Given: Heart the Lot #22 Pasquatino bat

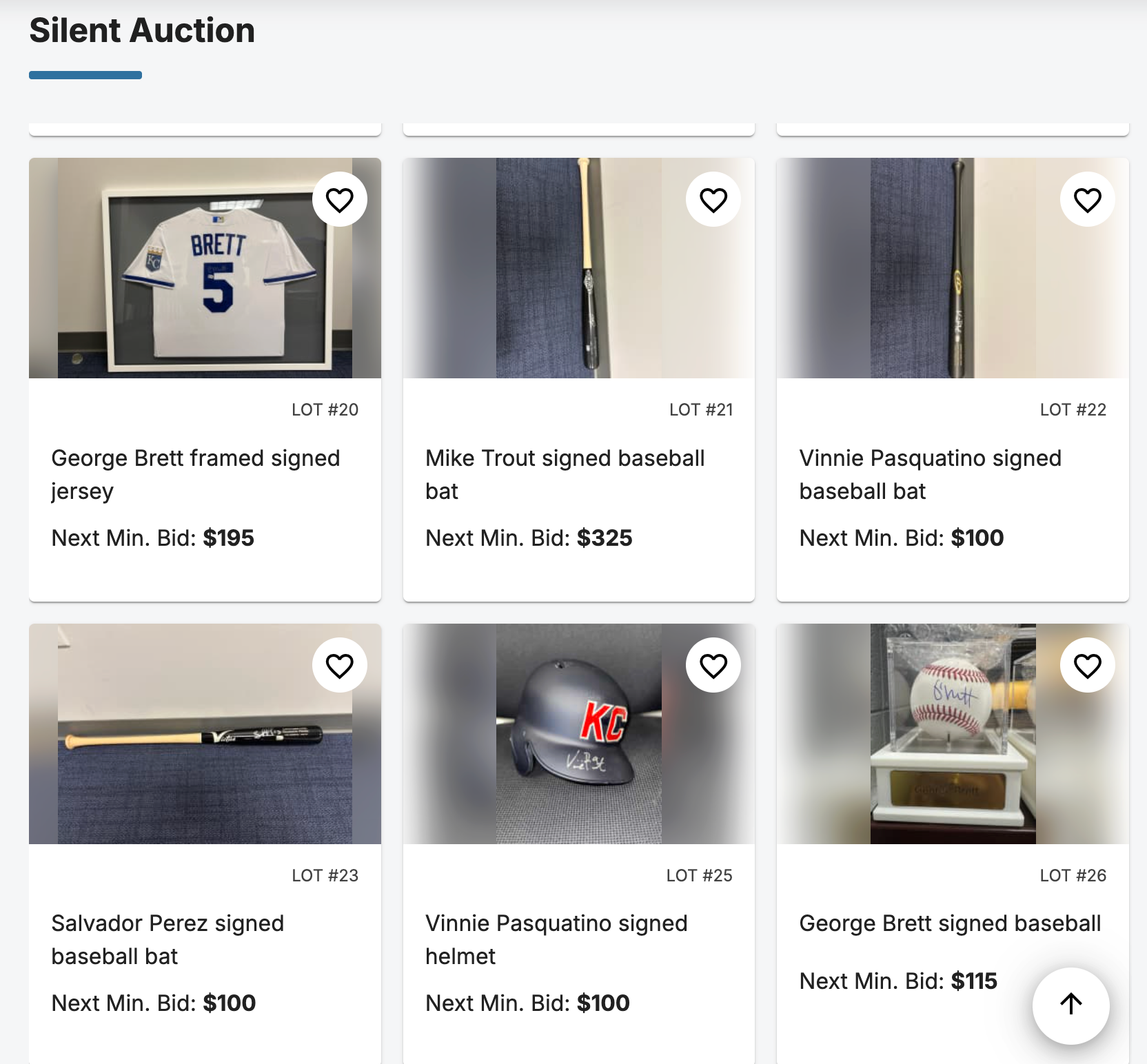Looking at the screenshot, I should tap(1087, 200).
